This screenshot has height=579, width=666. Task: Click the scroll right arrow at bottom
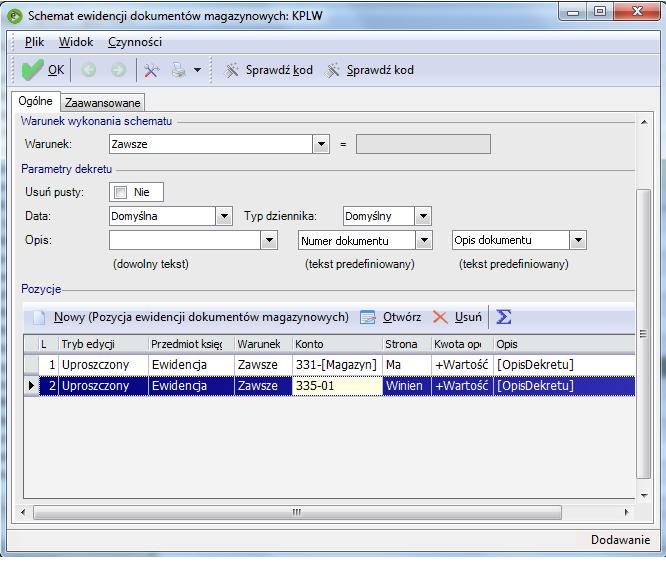coord(626,512)
